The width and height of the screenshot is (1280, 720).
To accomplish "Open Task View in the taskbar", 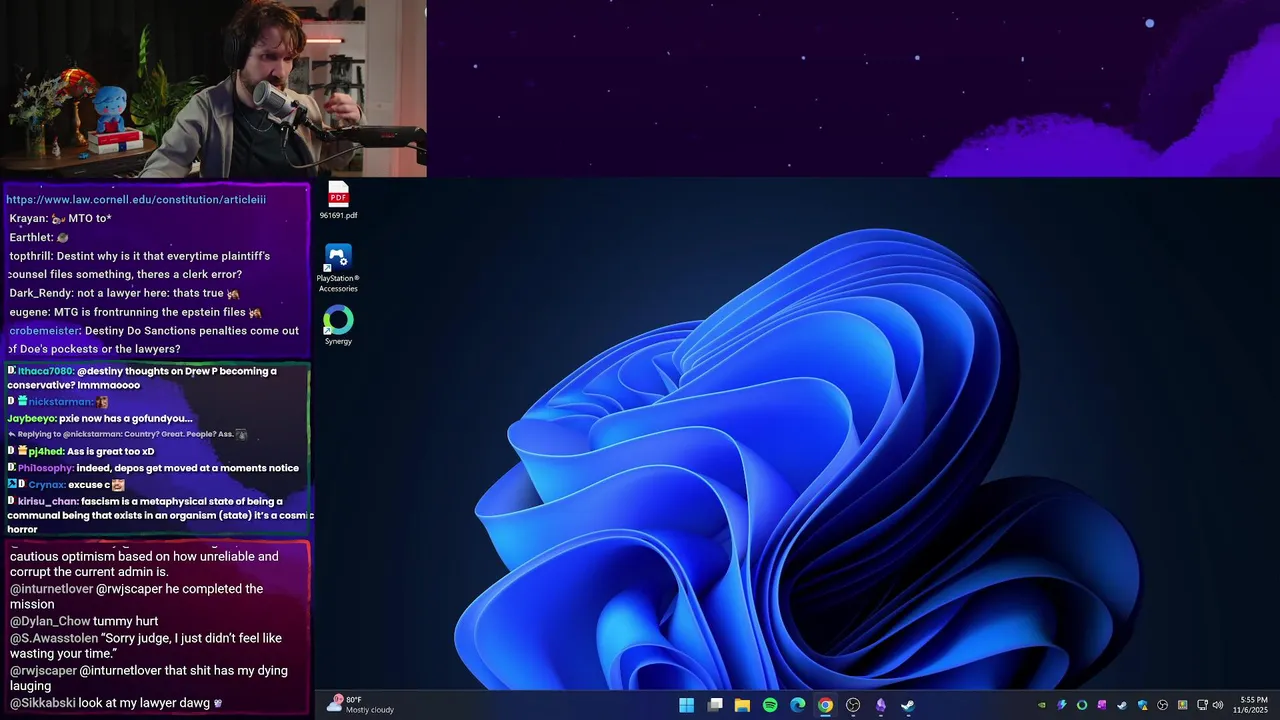I will point(715,705).
